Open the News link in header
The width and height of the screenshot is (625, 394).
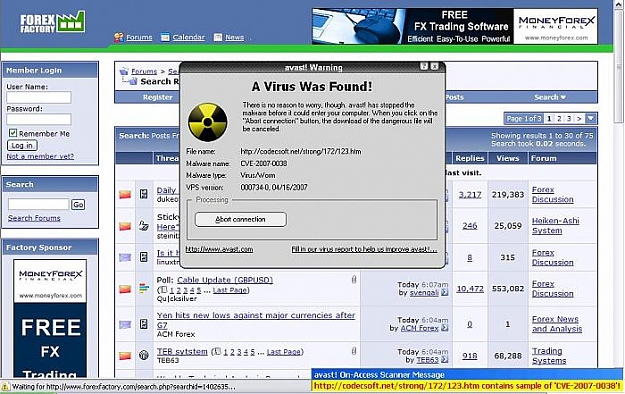[234, 37]
